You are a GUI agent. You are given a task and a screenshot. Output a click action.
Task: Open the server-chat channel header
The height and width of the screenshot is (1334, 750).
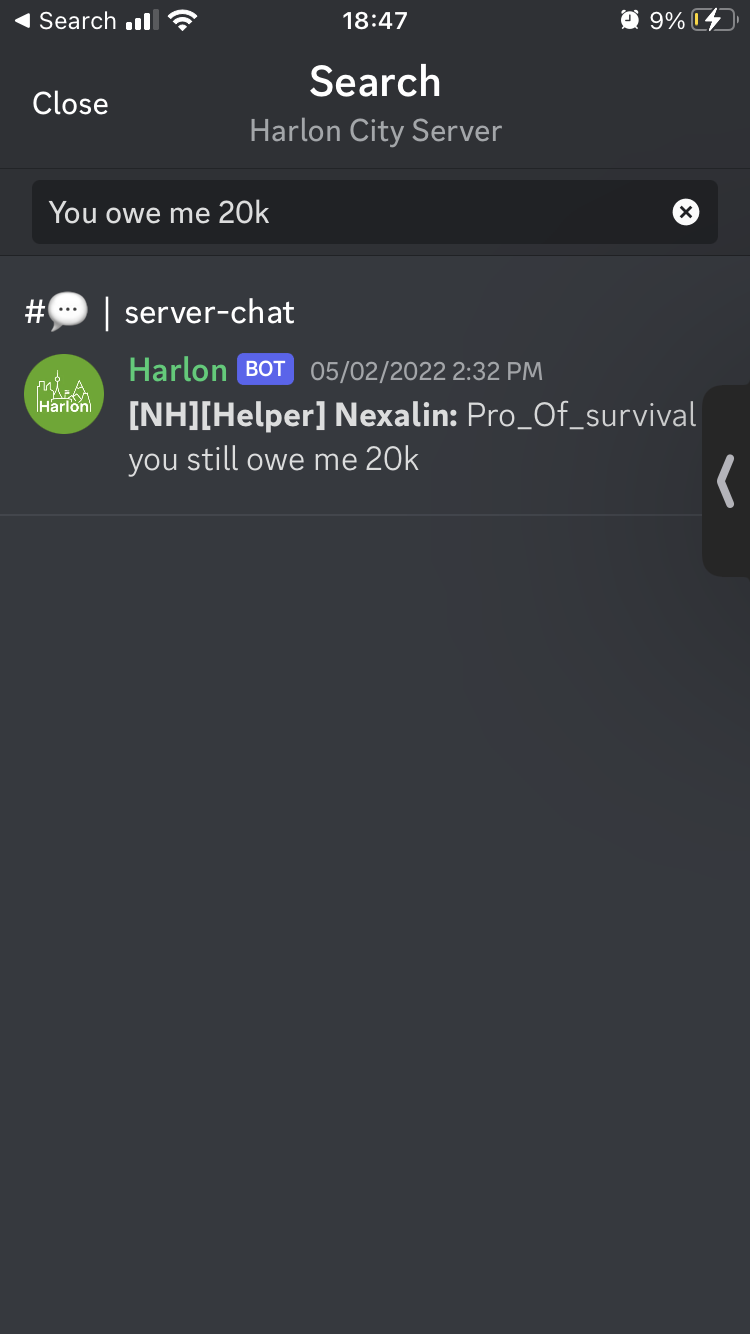[160, 313]
